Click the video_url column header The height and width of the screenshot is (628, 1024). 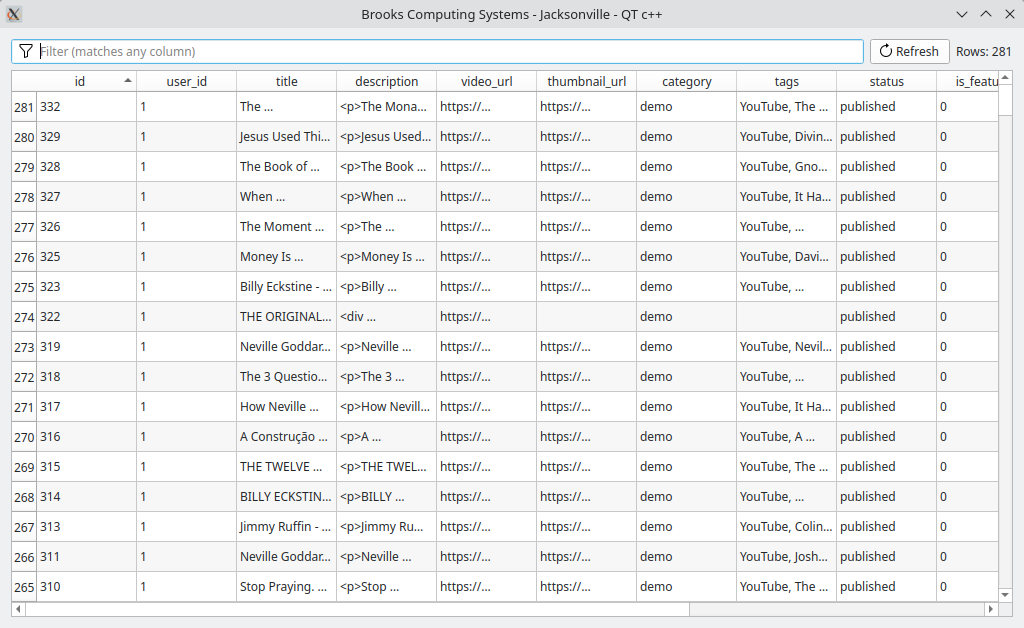coord(486,81)
